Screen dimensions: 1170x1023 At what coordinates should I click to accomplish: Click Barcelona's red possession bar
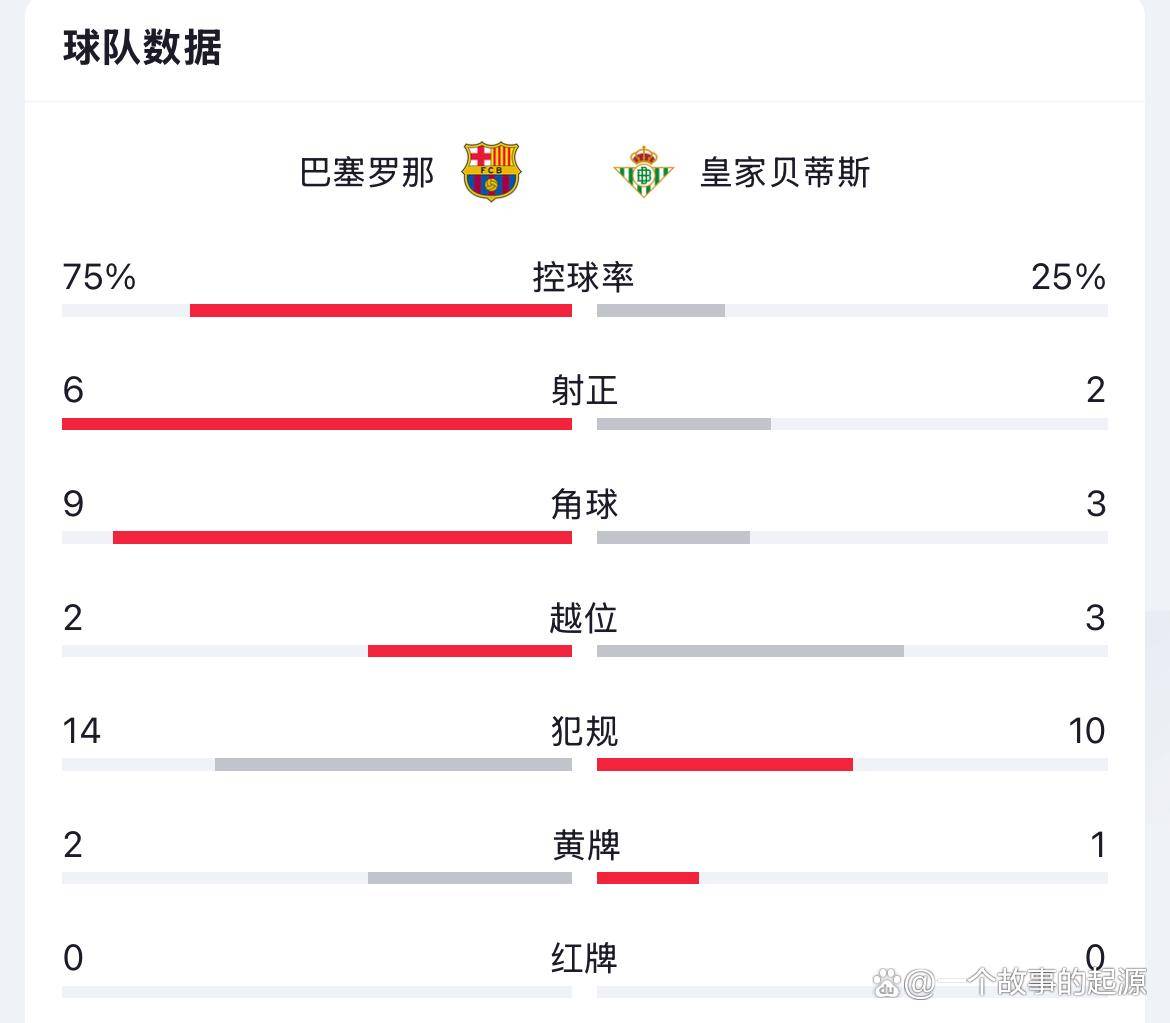pyautogui.click(x=380, y=310)
